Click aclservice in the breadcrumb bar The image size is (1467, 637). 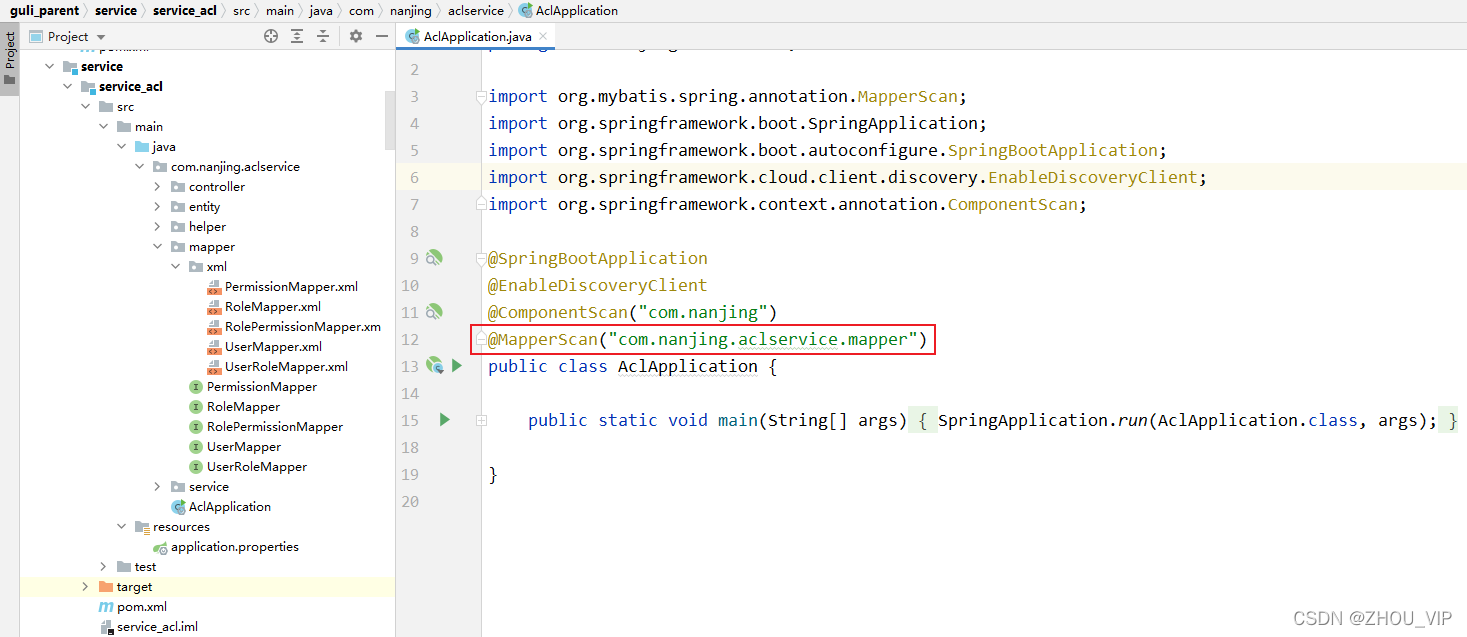[476, 11]
